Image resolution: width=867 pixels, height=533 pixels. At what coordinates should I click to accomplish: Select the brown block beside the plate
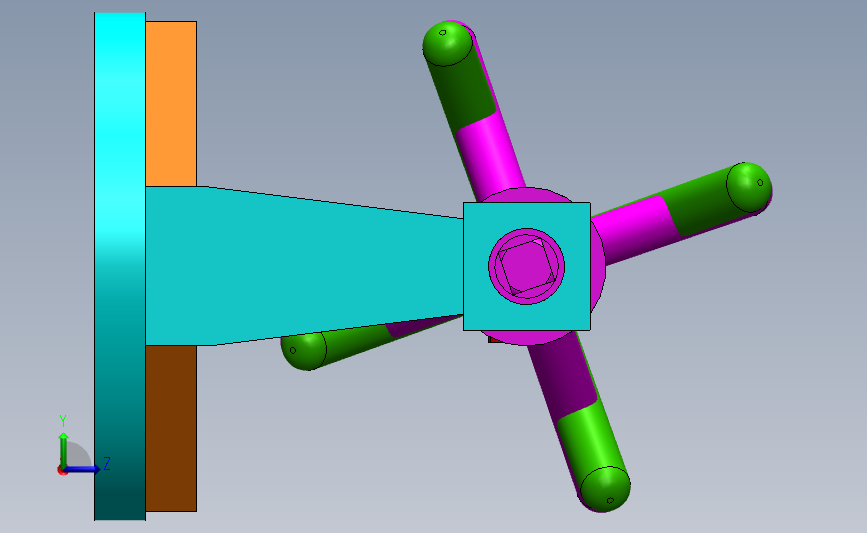pos(171,429)
